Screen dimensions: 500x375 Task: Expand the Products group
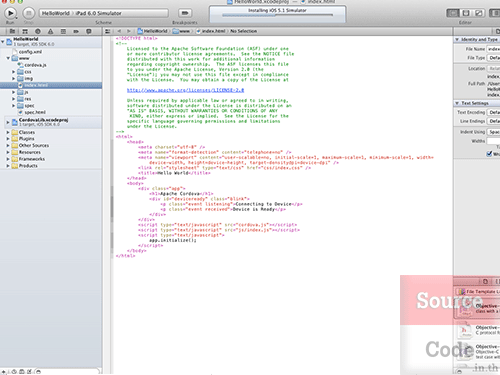tap(8, 166)
